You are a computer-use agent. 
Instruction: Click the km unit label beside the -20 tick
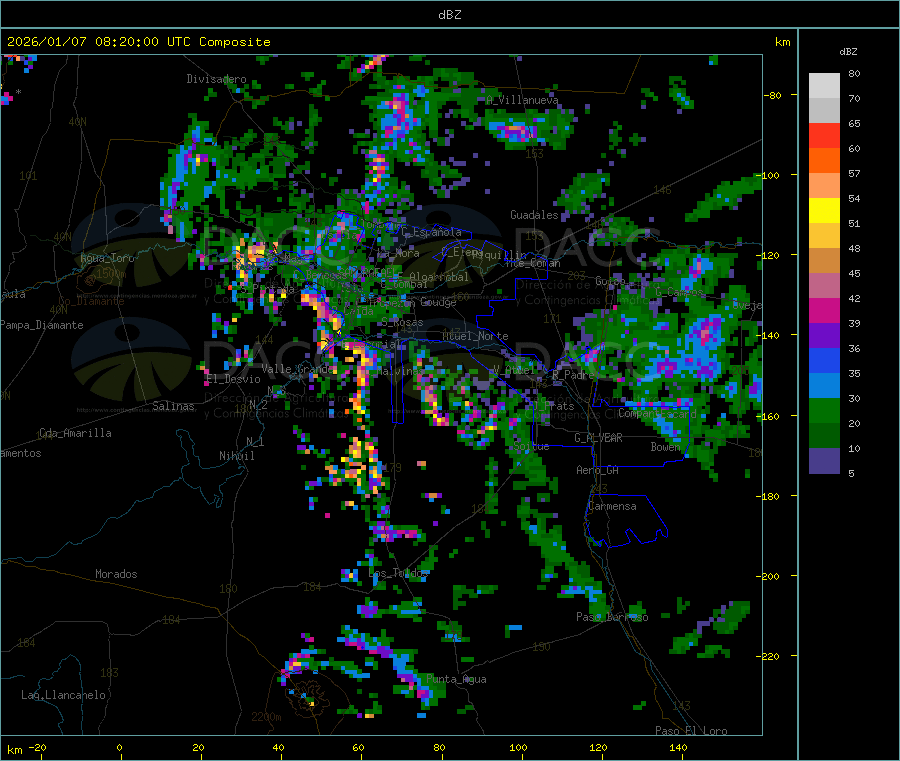click(15, 750)
